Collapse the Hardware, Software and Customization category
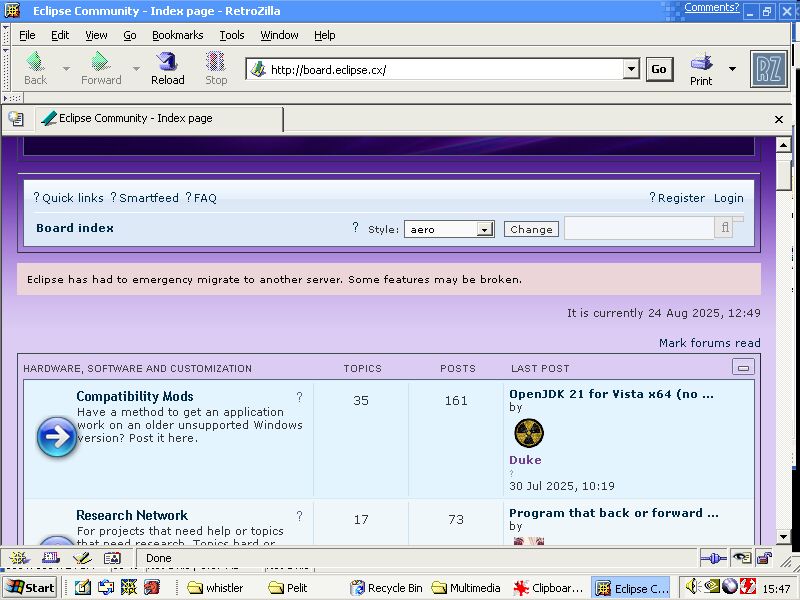 point(743,367)
